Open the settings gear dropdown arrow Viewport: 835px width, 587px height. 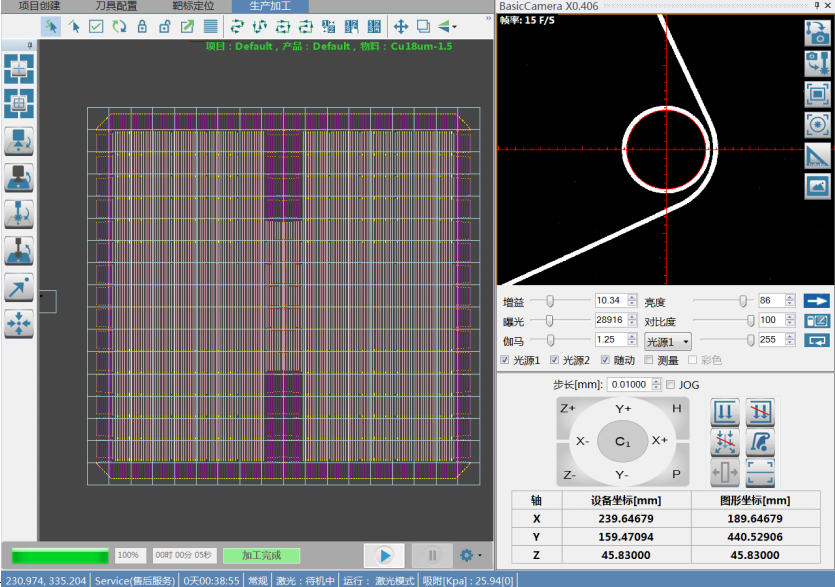pos(480,555)
